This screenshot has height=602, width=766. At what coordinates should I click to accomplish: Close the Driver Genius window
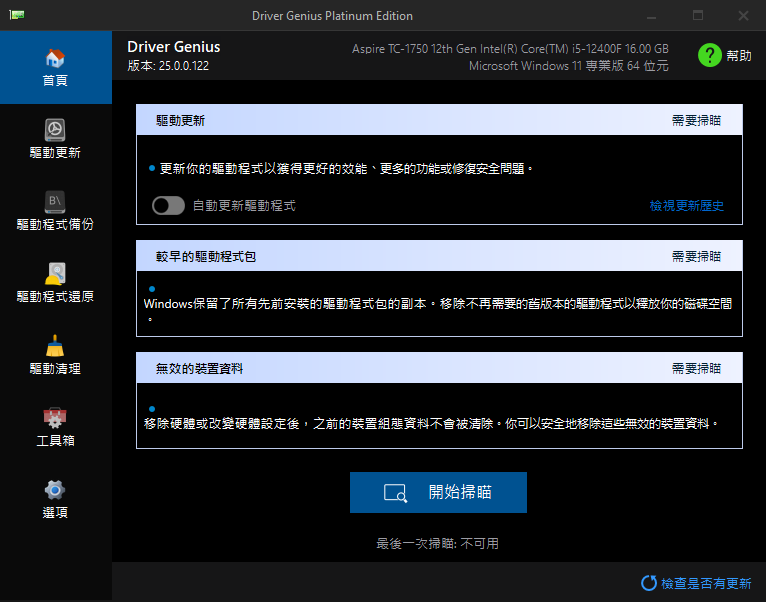coord(743,16)
